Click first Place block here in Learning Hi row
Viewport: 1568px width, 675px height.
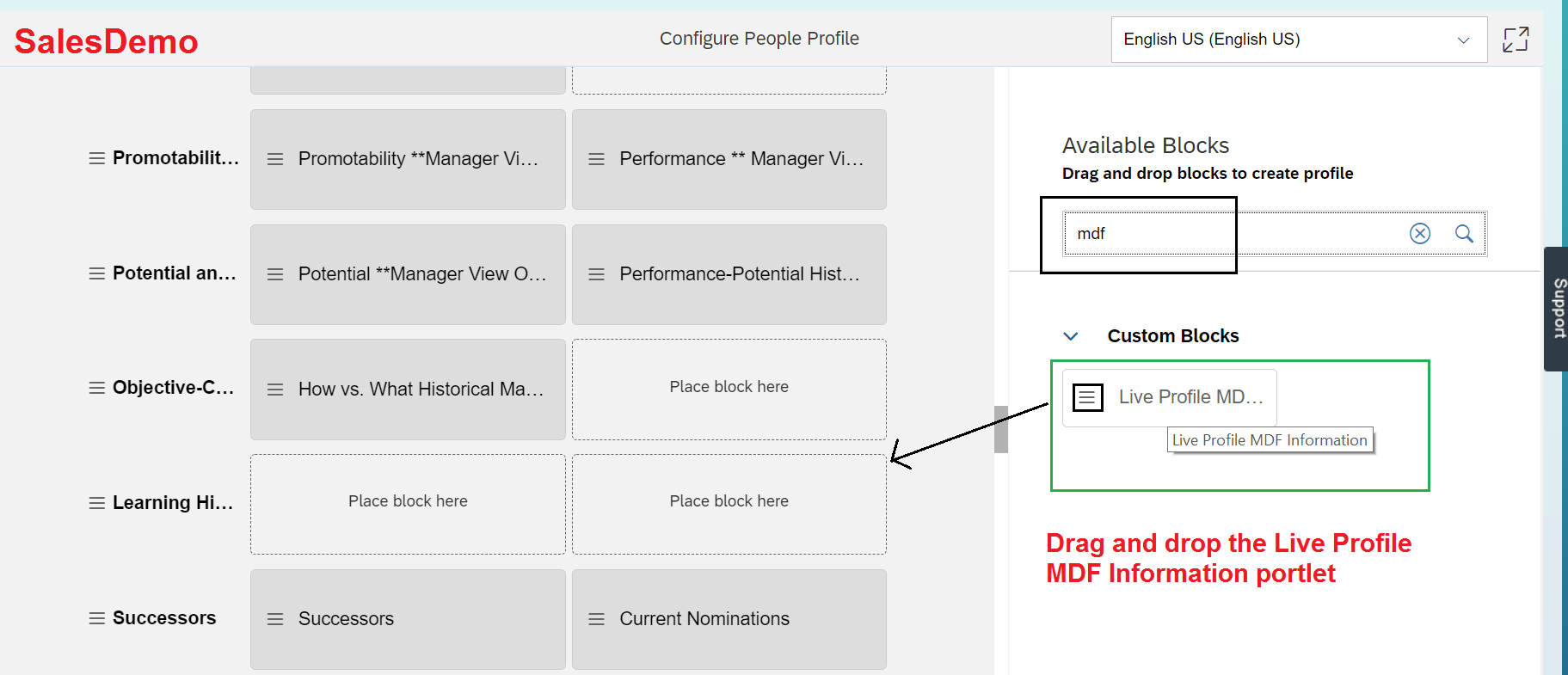click(408, 504)
